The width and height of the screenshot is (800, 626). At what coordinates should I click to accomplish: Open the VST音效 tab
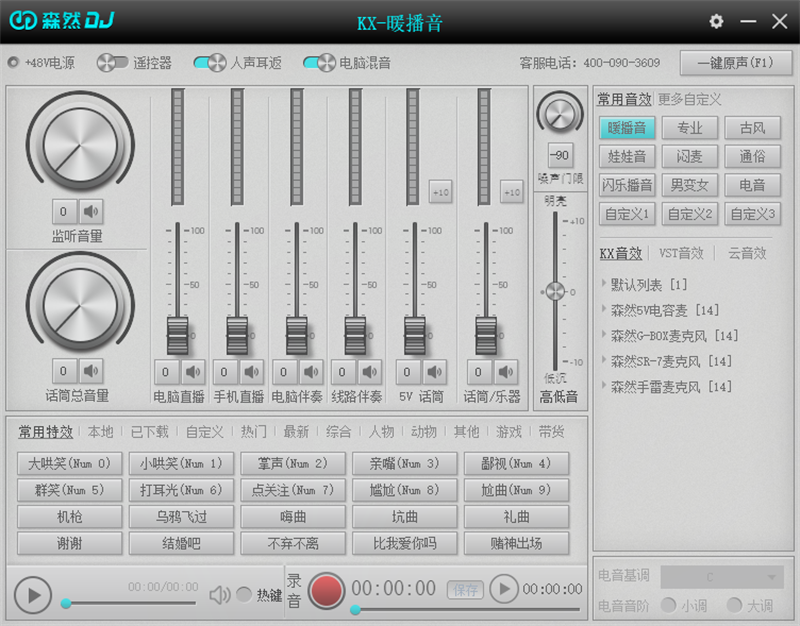pyautogui.click(x=679, y=254)
